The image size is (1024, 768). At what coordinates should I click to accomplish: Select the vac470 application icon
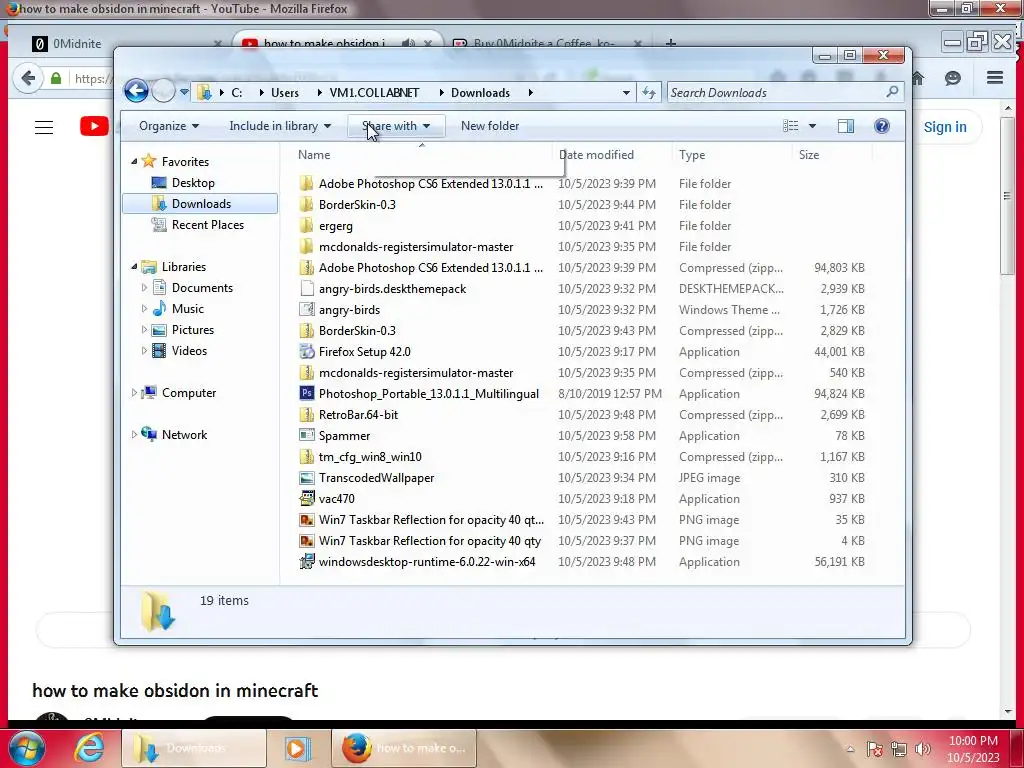click(306, 498)
